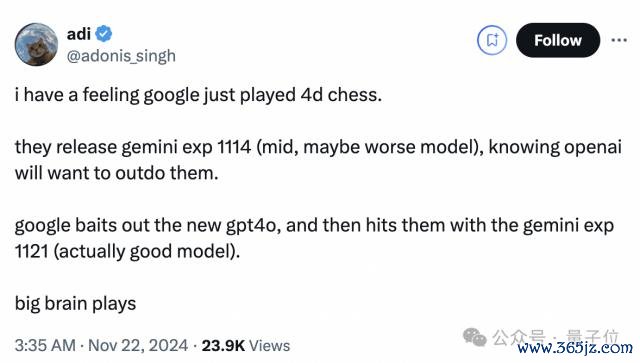Click the 'Nov 22, 2024' date
The height and width of the screenshot is (363, 640).
138,345
